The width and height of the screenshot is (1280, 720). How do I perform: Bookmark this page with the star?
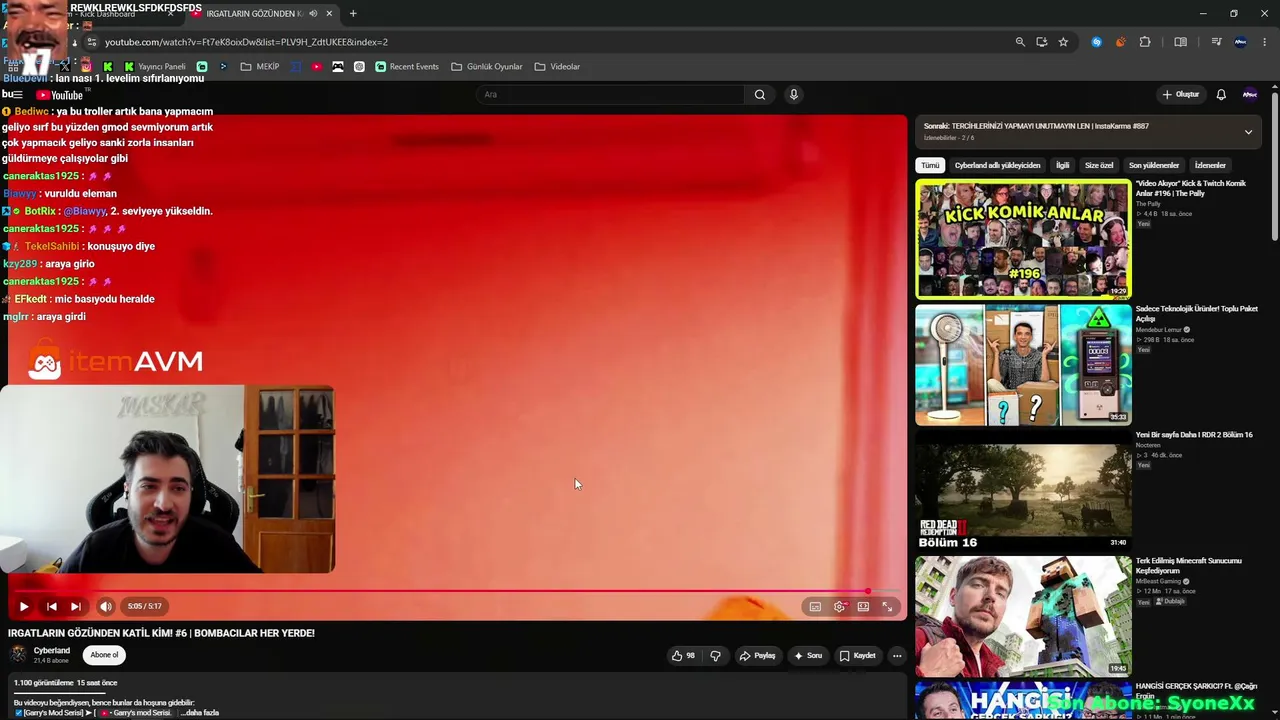pyautogui.click(x=1063, y=42)
